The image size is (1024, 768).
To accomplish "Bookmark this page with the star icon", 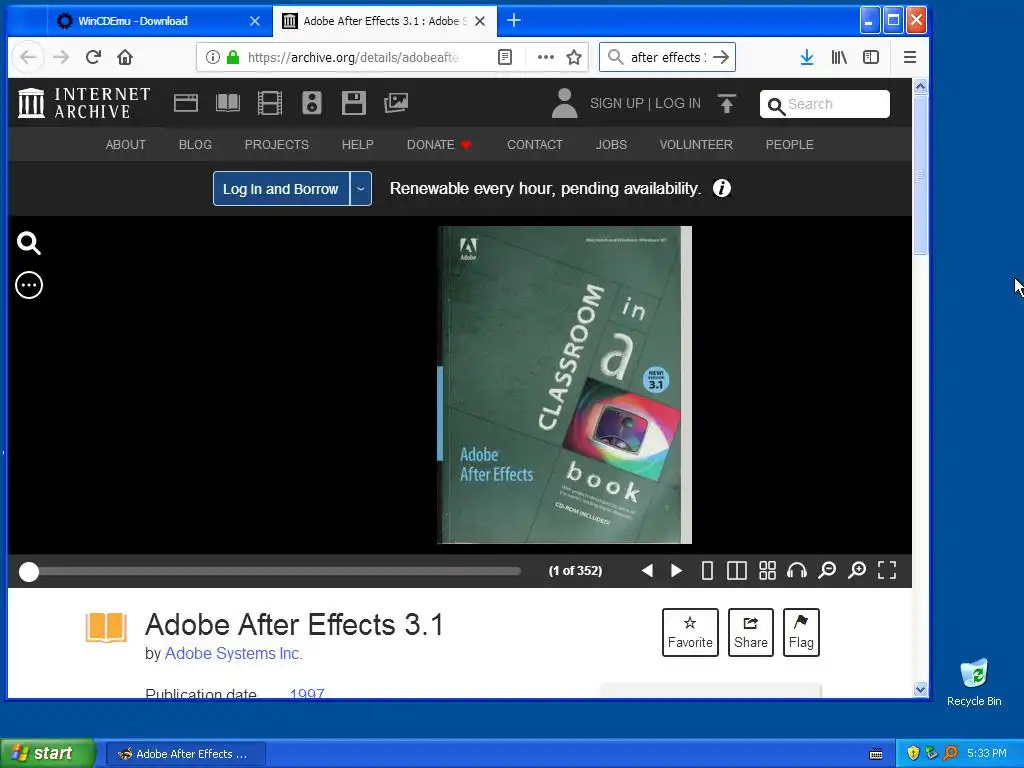I will coord(574,57).
